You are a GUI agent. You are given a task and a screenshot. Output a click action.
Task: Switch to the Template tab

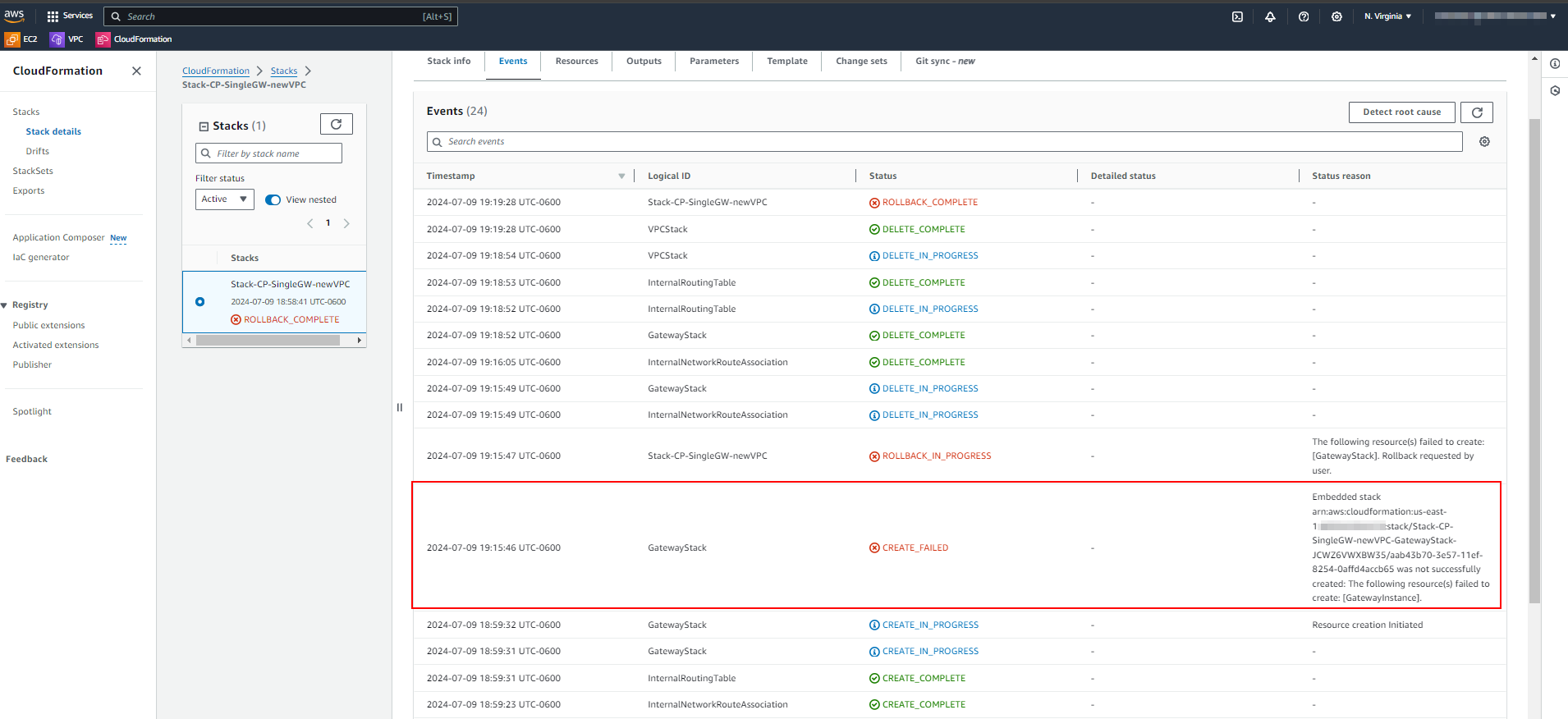tap(787, 62)
